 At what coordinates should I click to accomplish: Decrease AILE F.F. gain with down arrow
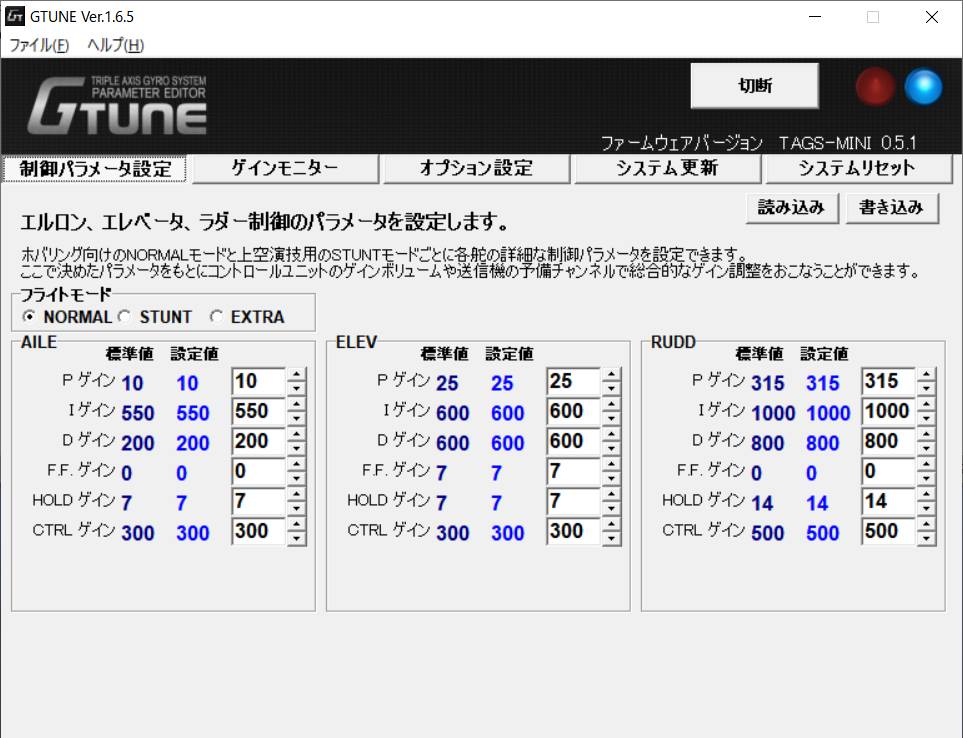[296, 479]
